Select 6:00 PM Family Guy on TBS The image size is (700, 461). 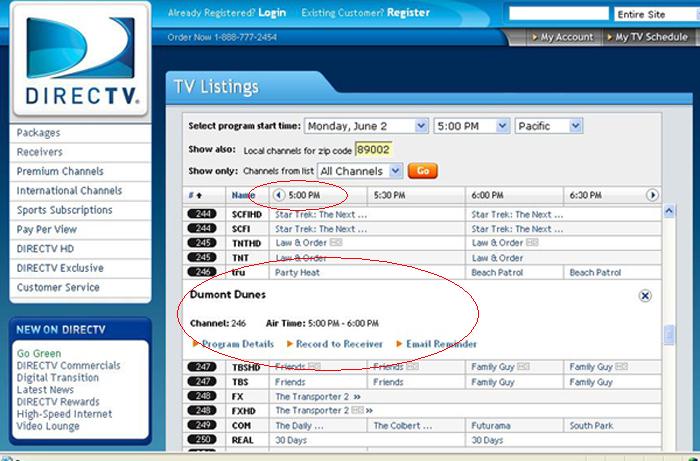[x=493, y=382]
